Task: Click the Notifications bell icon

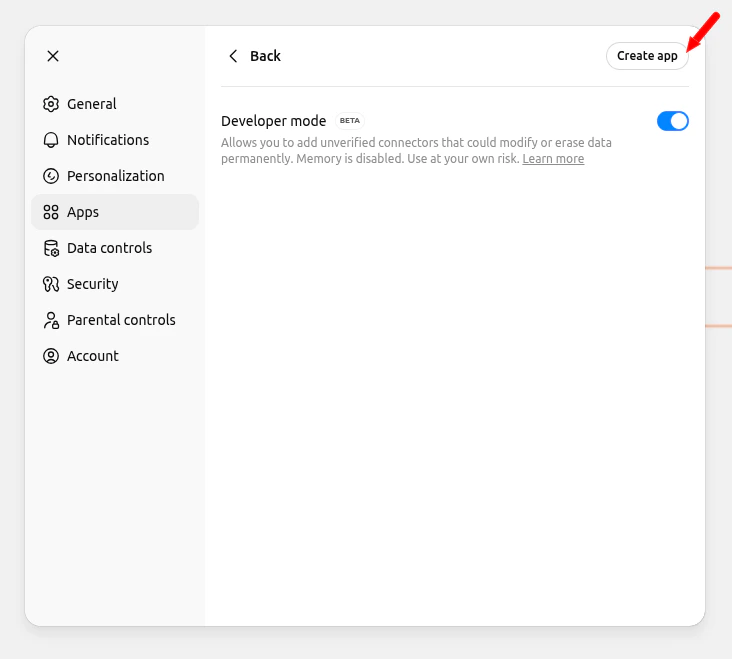Action: pyautogui.click(x=51, y=140)
